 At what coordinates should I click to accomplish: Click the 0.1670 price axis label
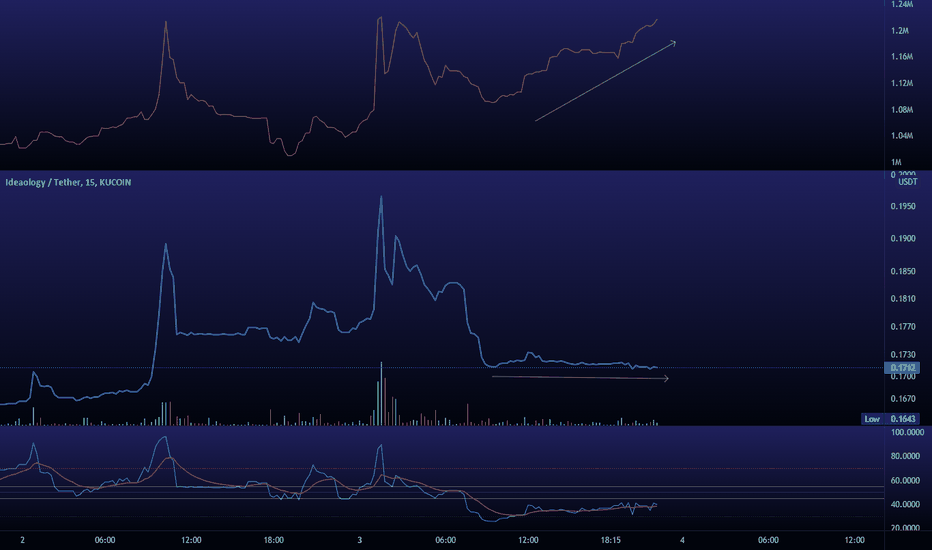pos(903,398)
